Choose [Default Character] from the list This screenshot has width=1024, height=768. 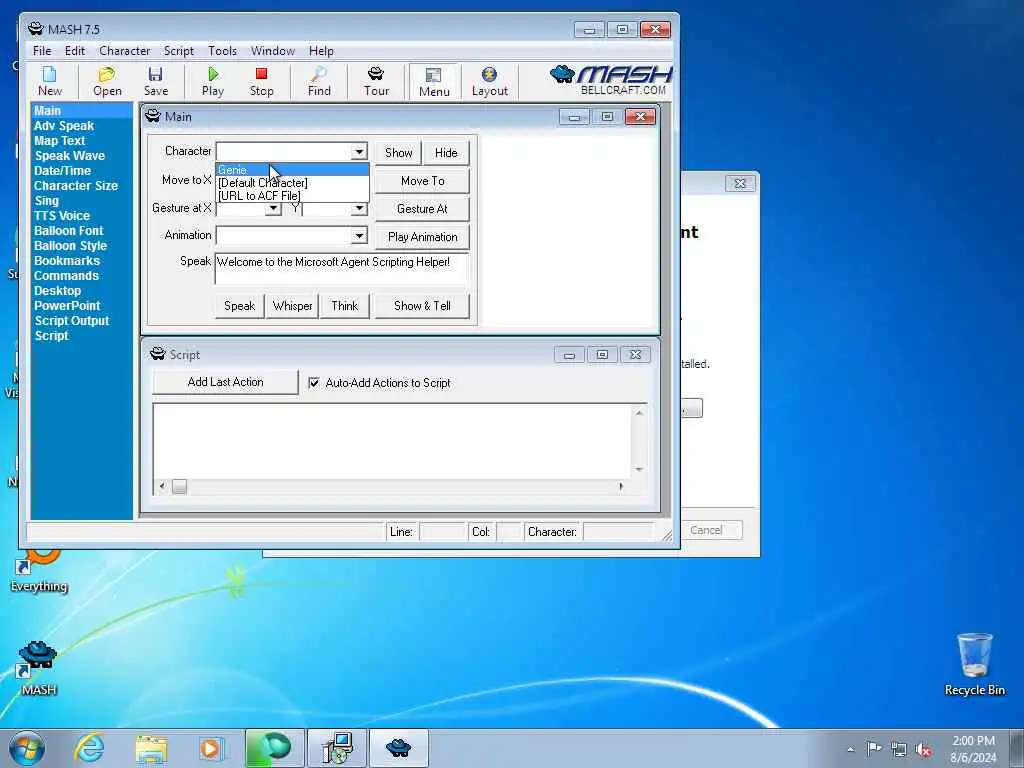(293, 183)
